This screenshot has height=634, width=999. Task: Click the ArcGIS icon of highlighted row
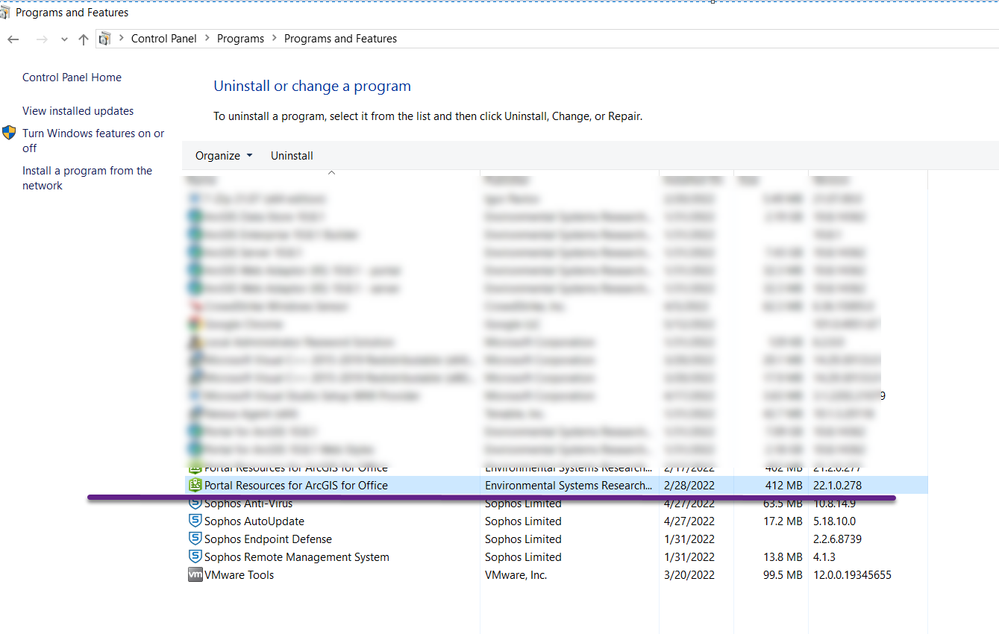point(195,485)
